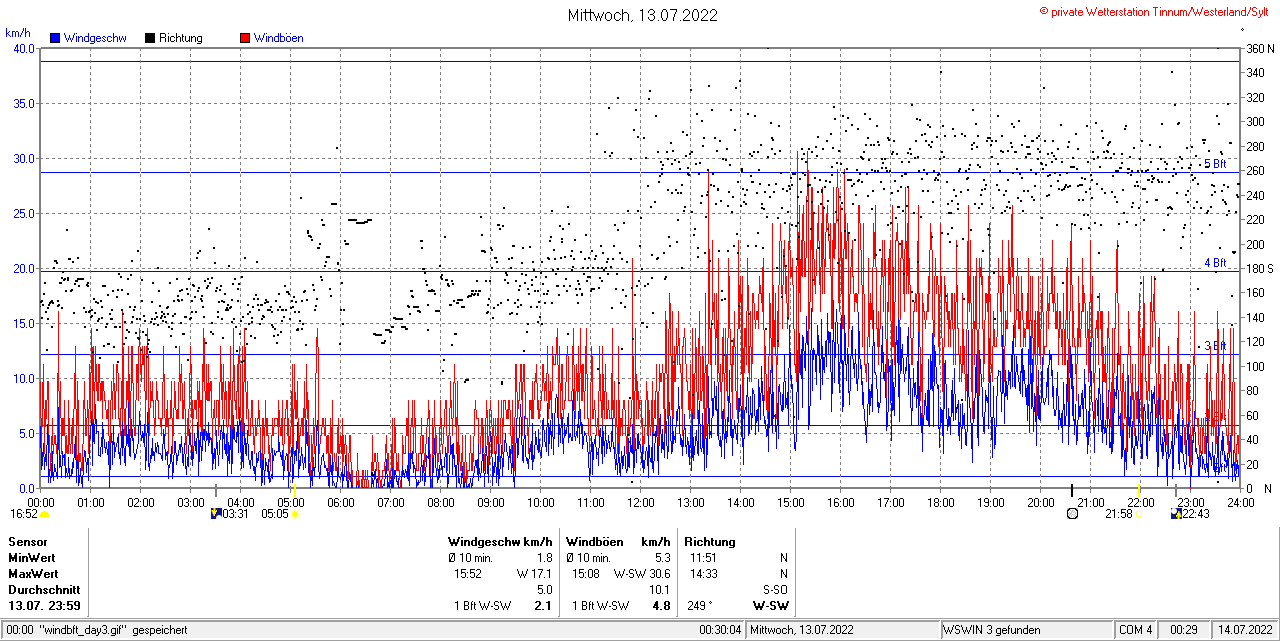The image size is (1280, 641).
Task: Click the red Windböen legend color square
Action: click(245, 38)
